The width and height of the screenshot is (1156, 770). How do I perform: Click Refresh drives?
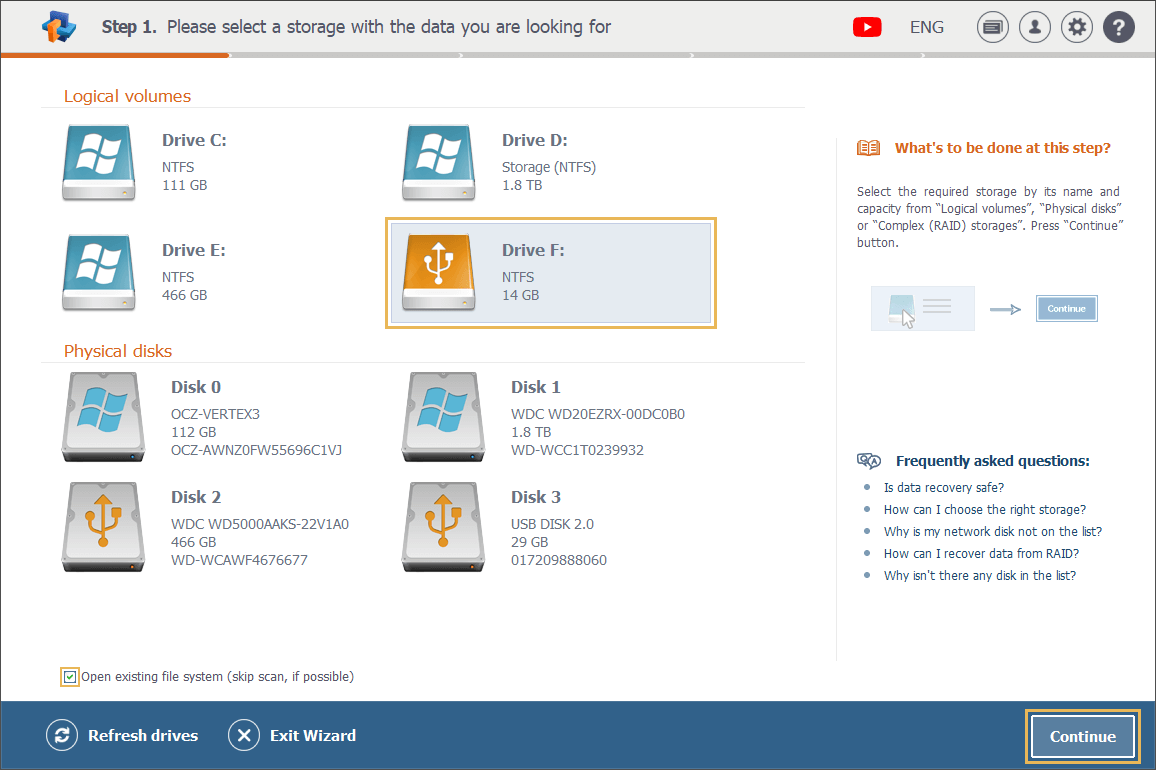123,736
